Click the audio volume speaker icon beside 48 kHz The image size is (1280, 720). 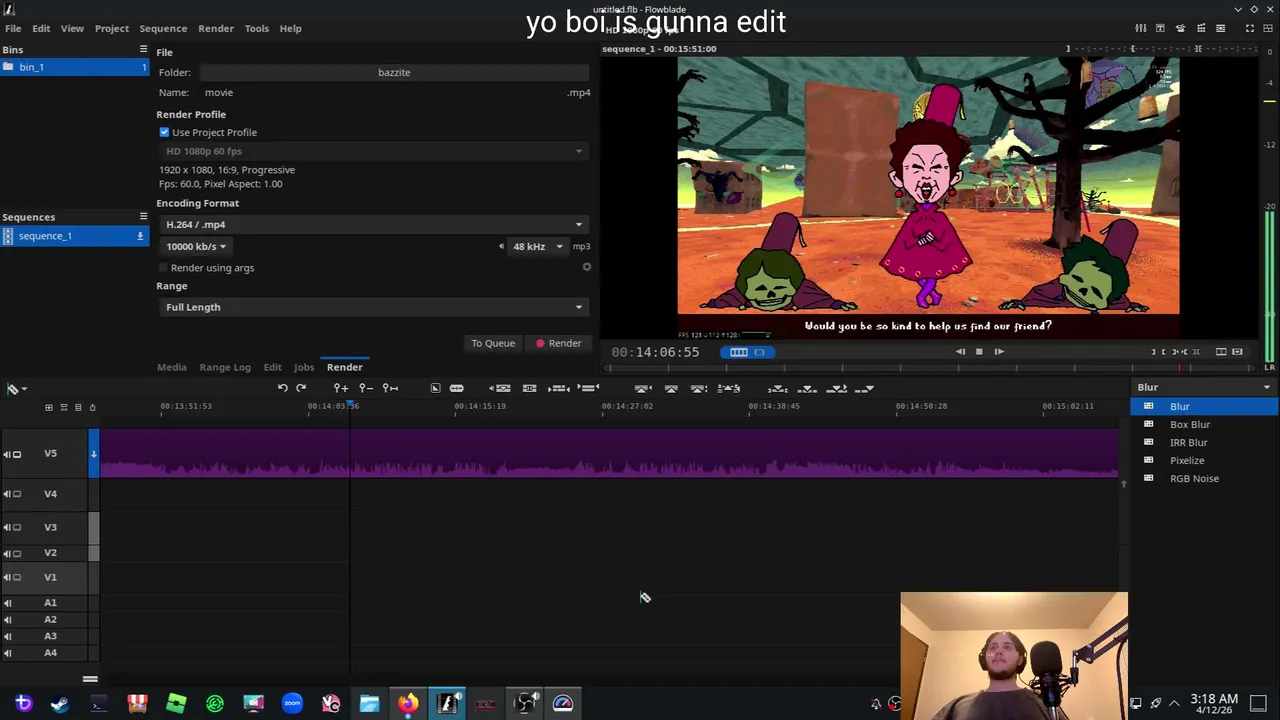pos(501,246)
